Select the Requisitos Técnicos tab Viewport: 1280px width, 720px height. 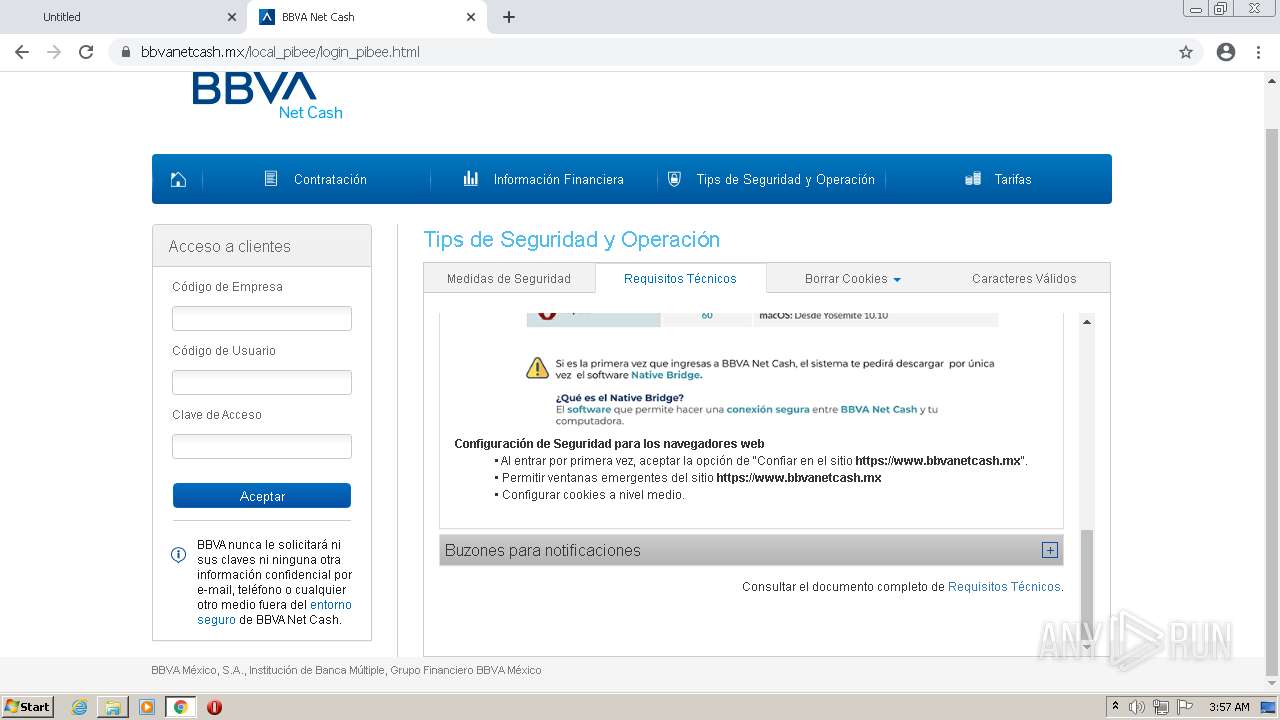pyautogui.click(x=680, y=279)
